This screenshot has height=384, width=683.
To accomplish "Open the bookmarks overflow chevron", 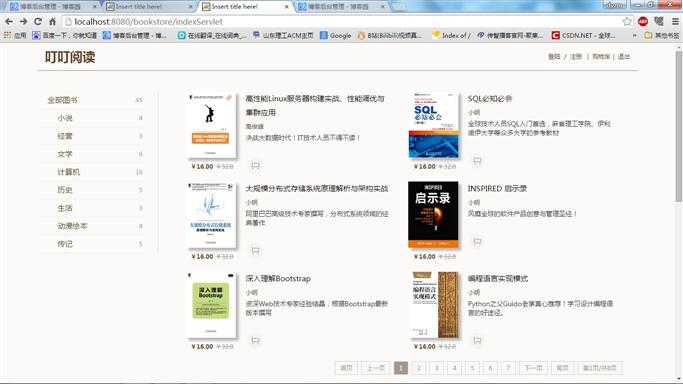I will [x=635, y=35].
